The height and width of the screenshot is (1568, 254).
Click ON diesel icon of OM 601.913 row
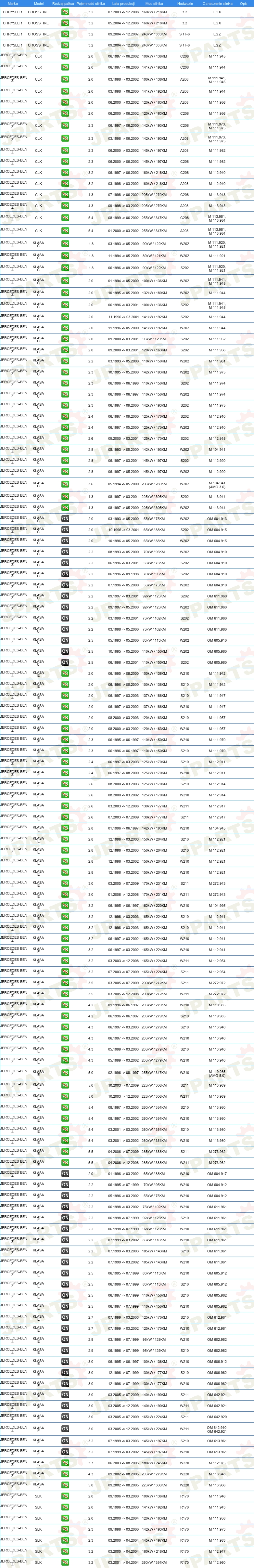[65, 519]
